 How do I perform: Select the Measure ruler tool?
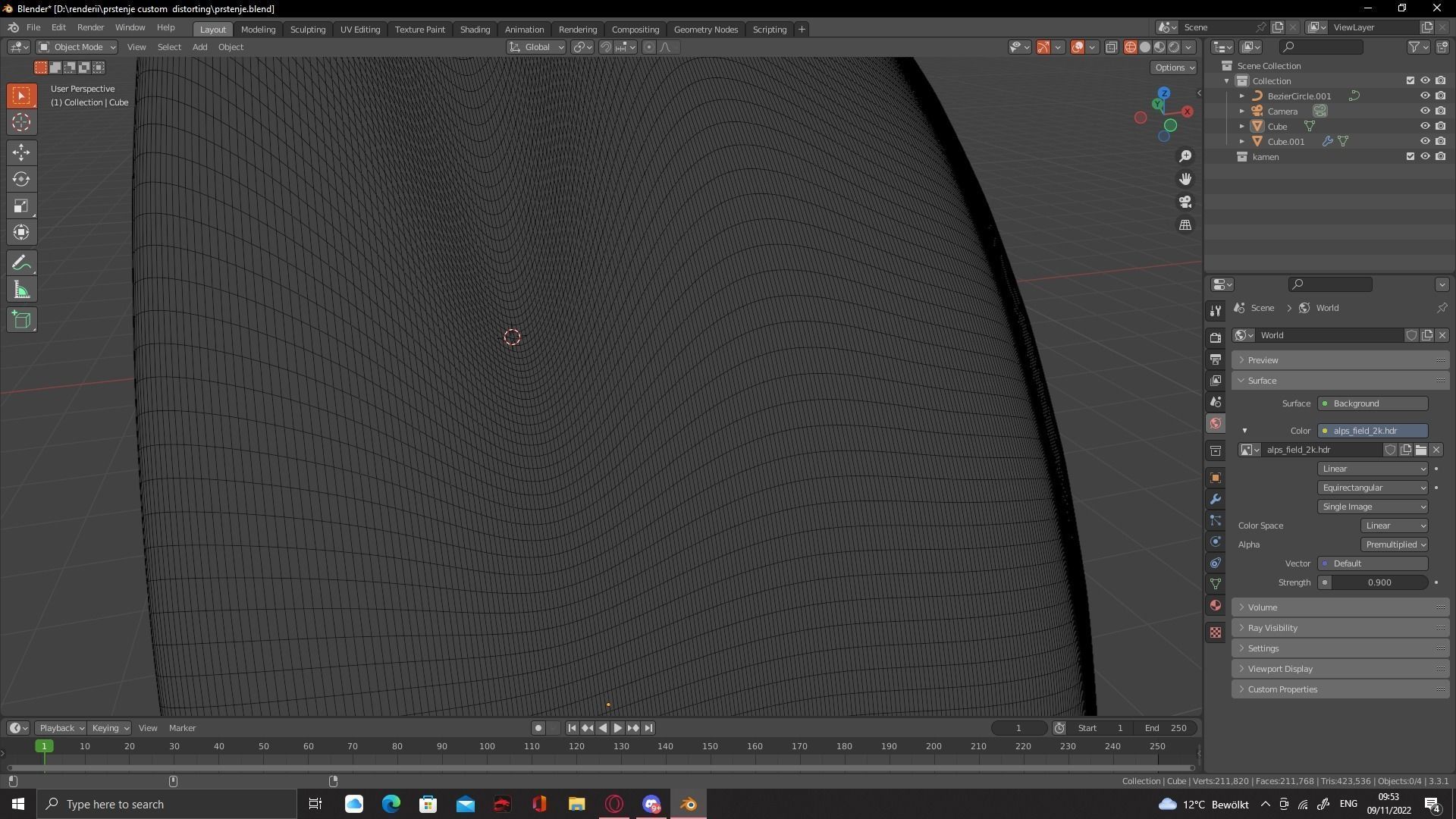[x=21, y=290]
